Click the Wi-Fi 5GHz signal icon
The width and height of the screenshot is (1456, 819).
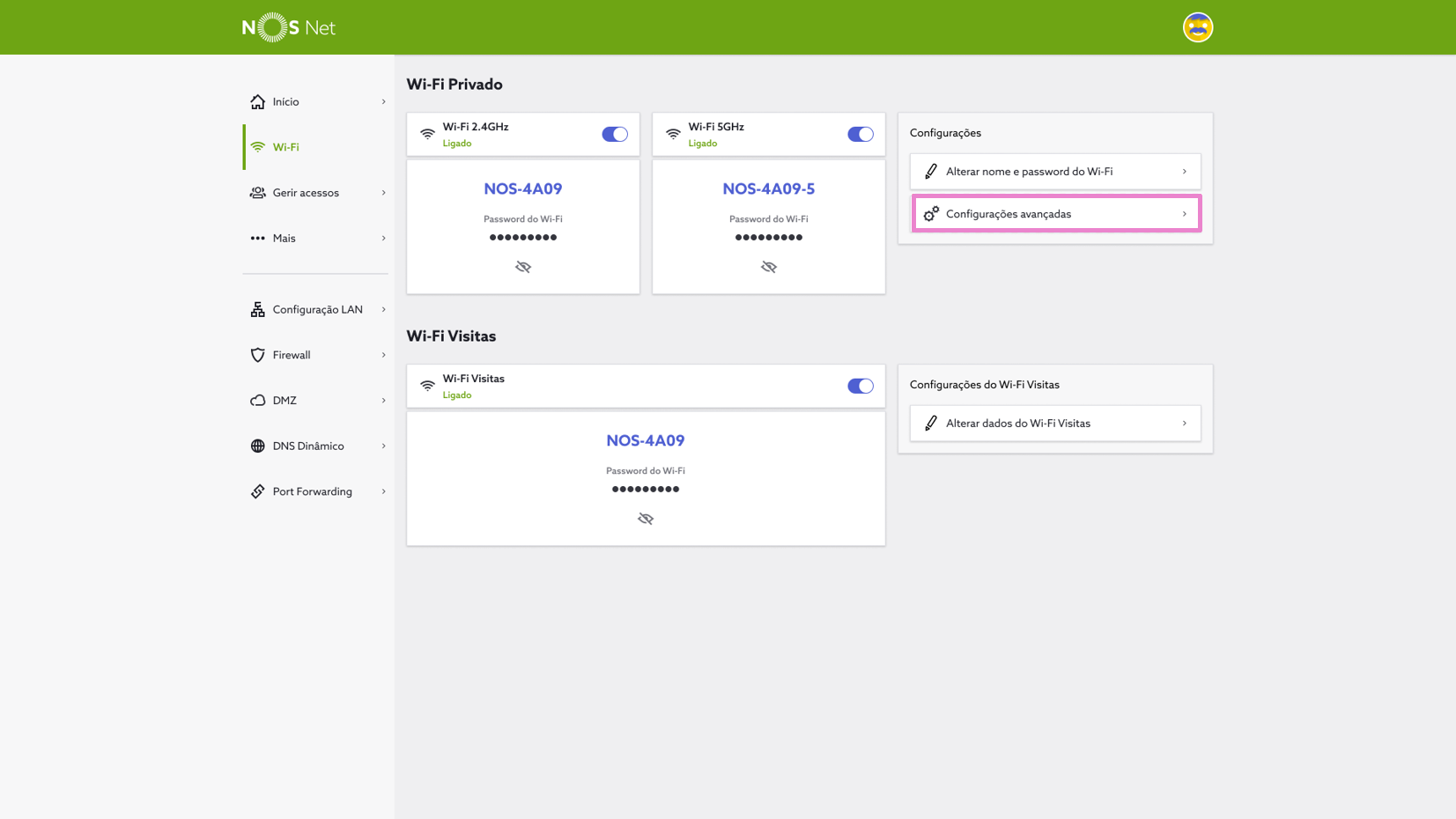click(673, 134)
